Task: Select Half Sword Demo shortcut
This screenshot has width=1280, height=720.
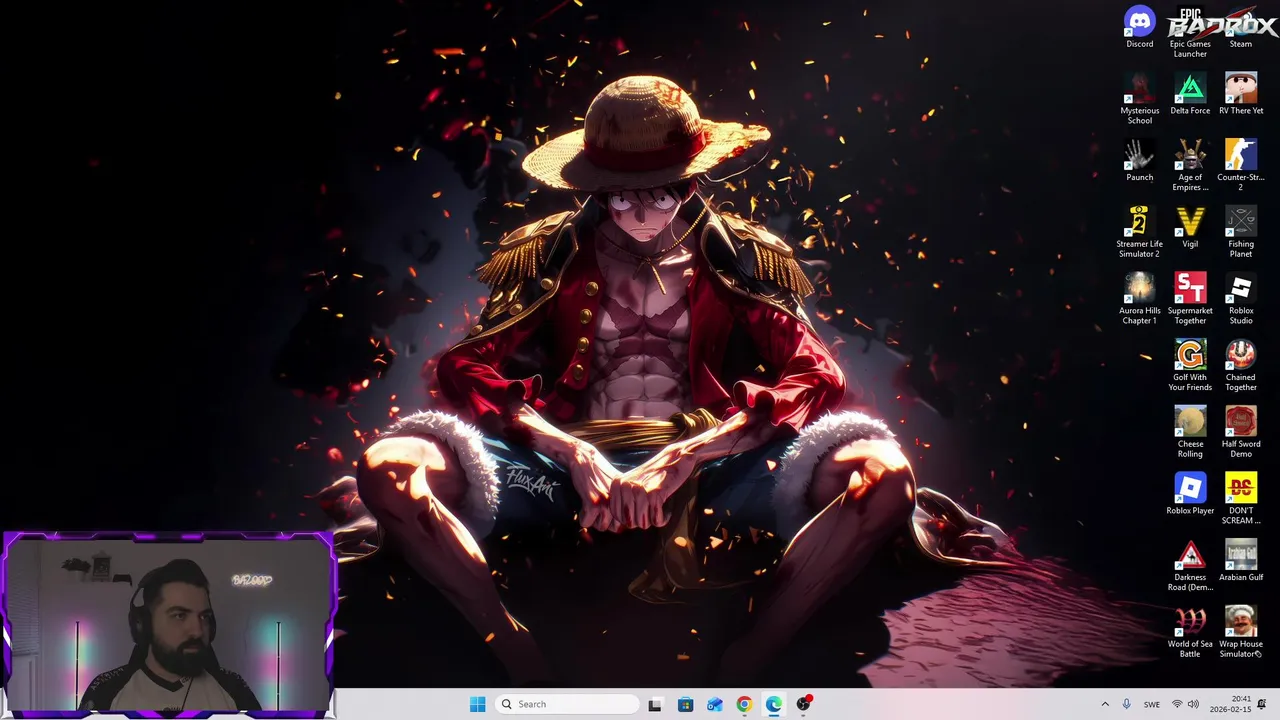Action: [x=1241, y=432]
